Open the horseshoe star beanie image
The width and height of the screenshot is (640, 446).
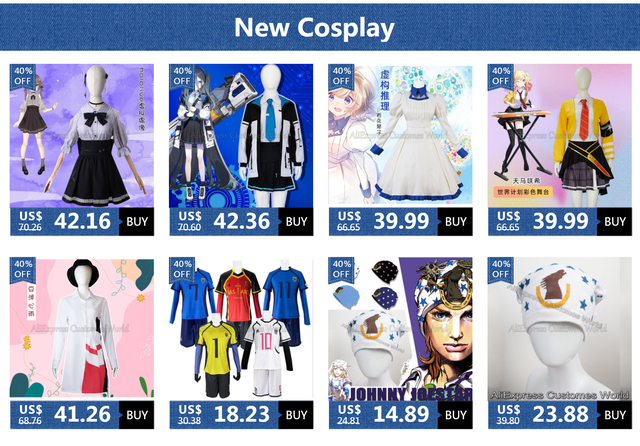click(560, 329)
